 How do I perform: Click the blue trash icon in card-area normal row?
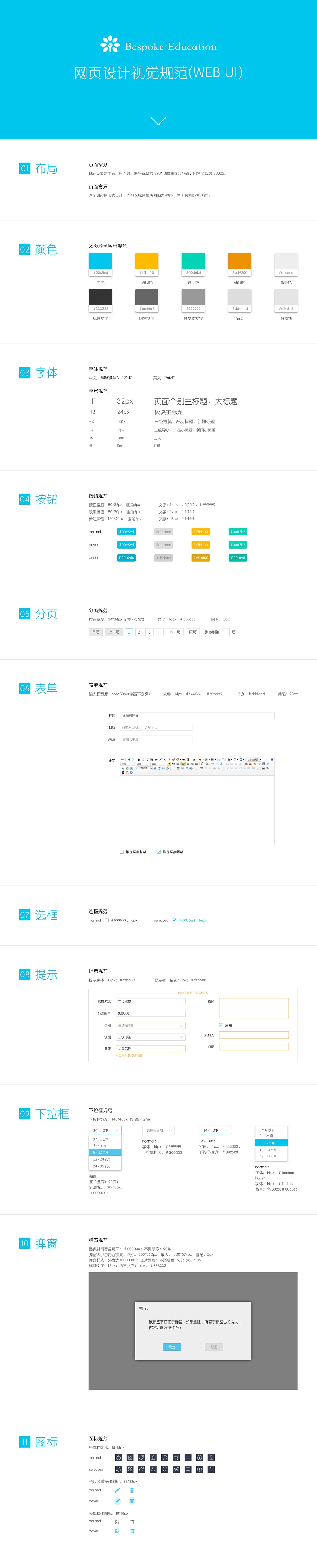click(132, 1491)
